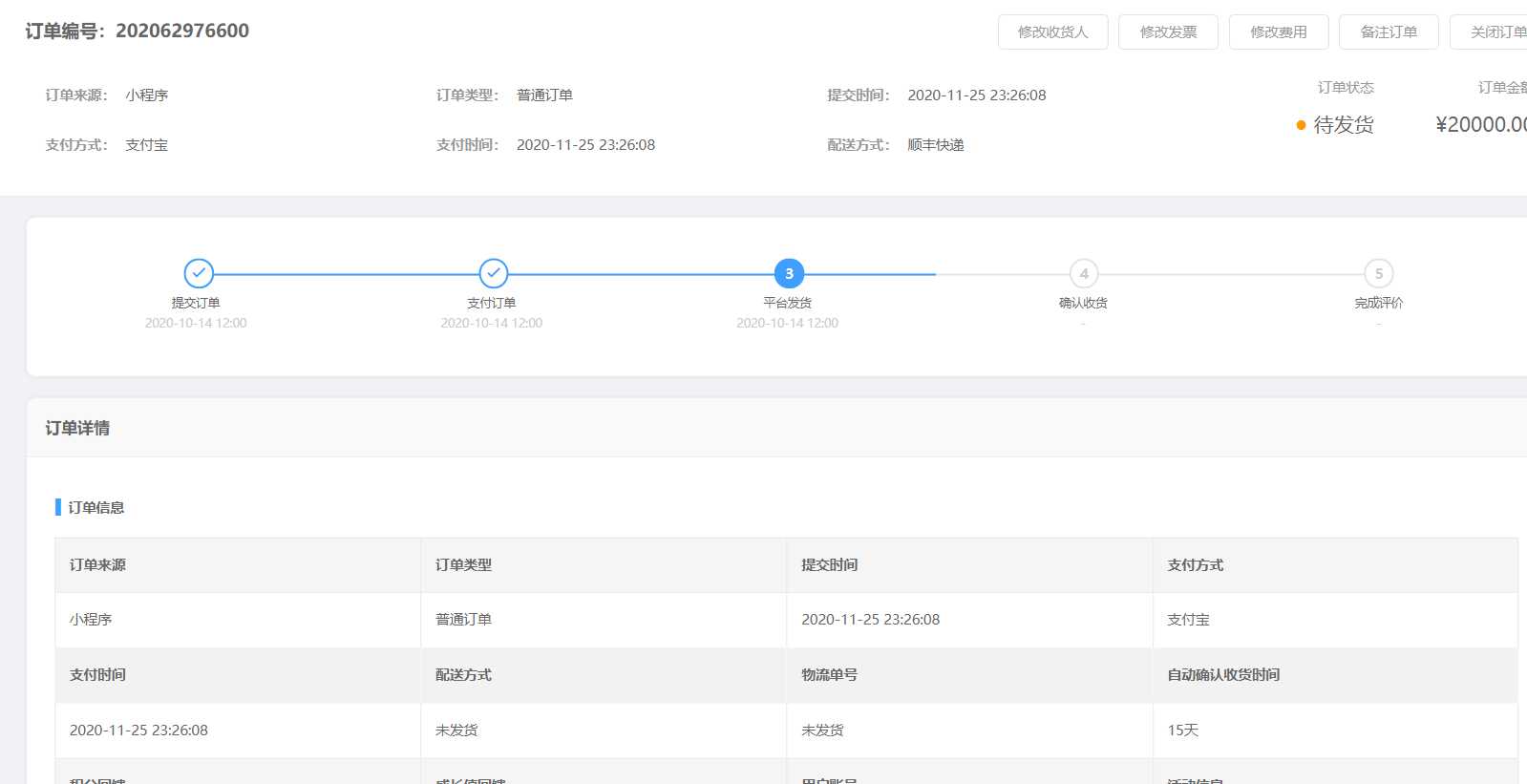Click 未发货 cell under 物流单号

822,731
